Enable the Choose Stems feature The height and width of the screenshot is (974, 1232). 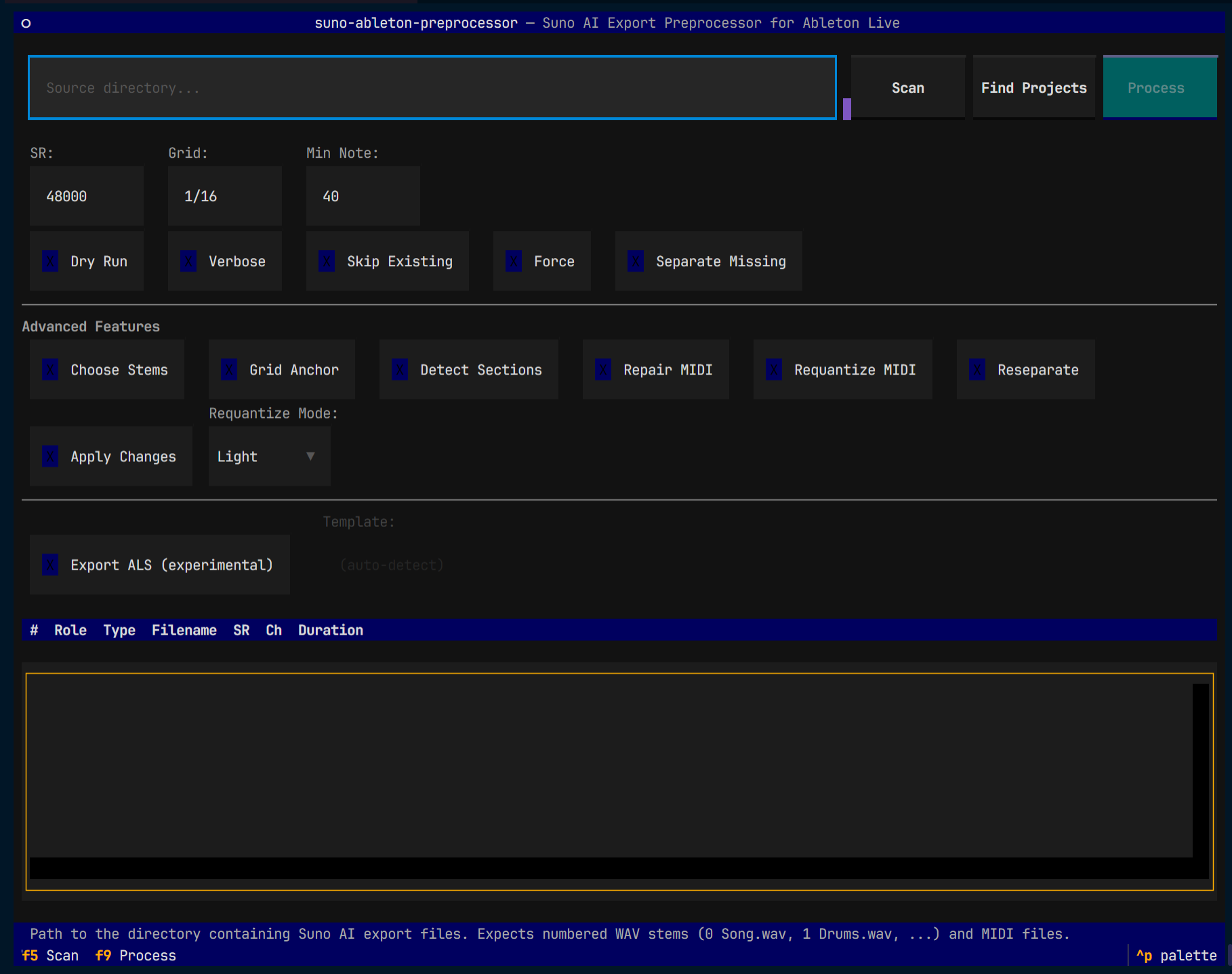[51, 370]
